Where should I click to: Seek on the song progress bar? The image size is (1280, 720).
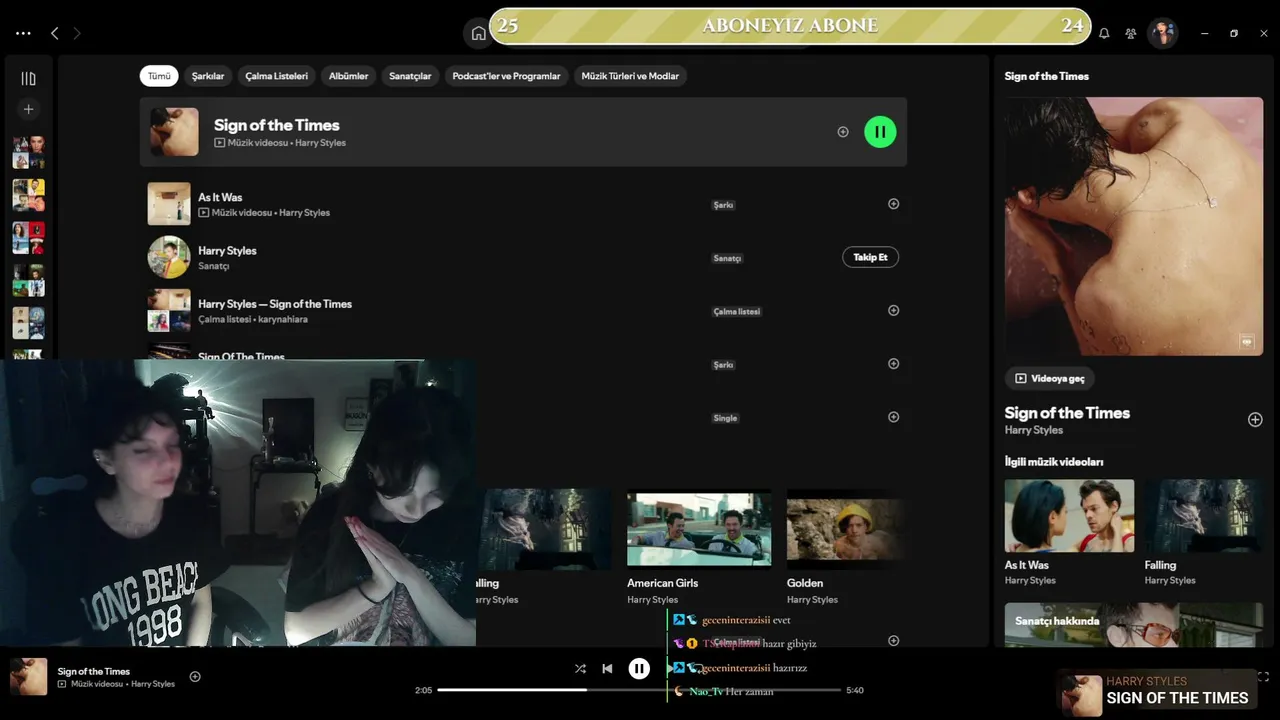[x=639, y=690]
